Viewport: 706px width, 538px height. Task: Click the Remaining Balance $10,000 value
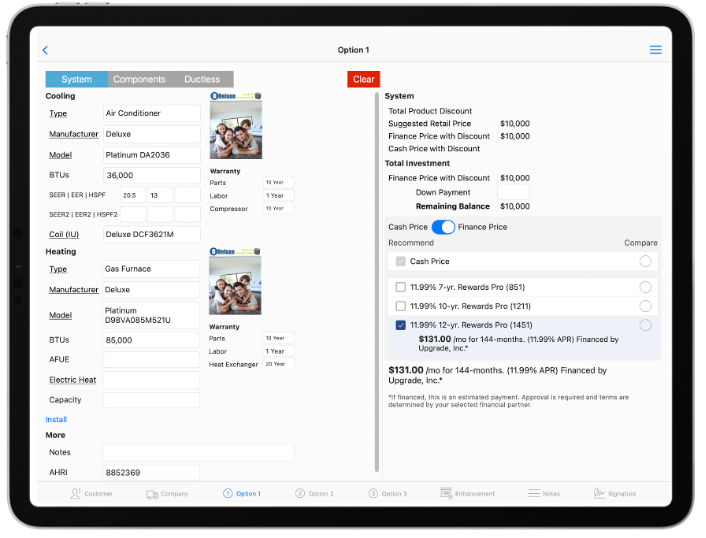tap(515, 206)
